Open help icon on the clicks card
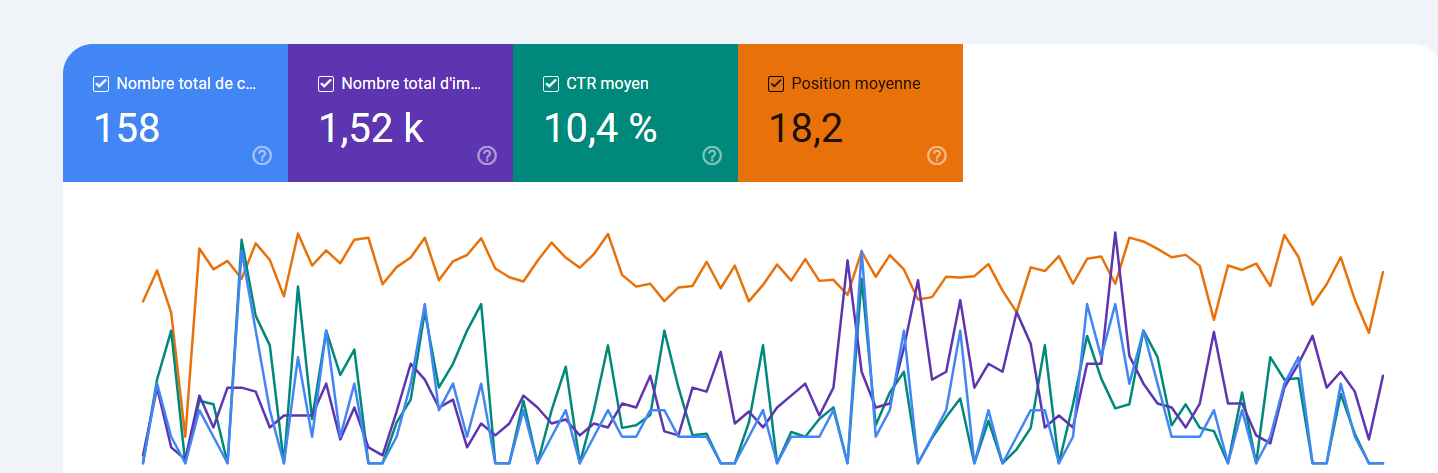 (x=262, y=155)
